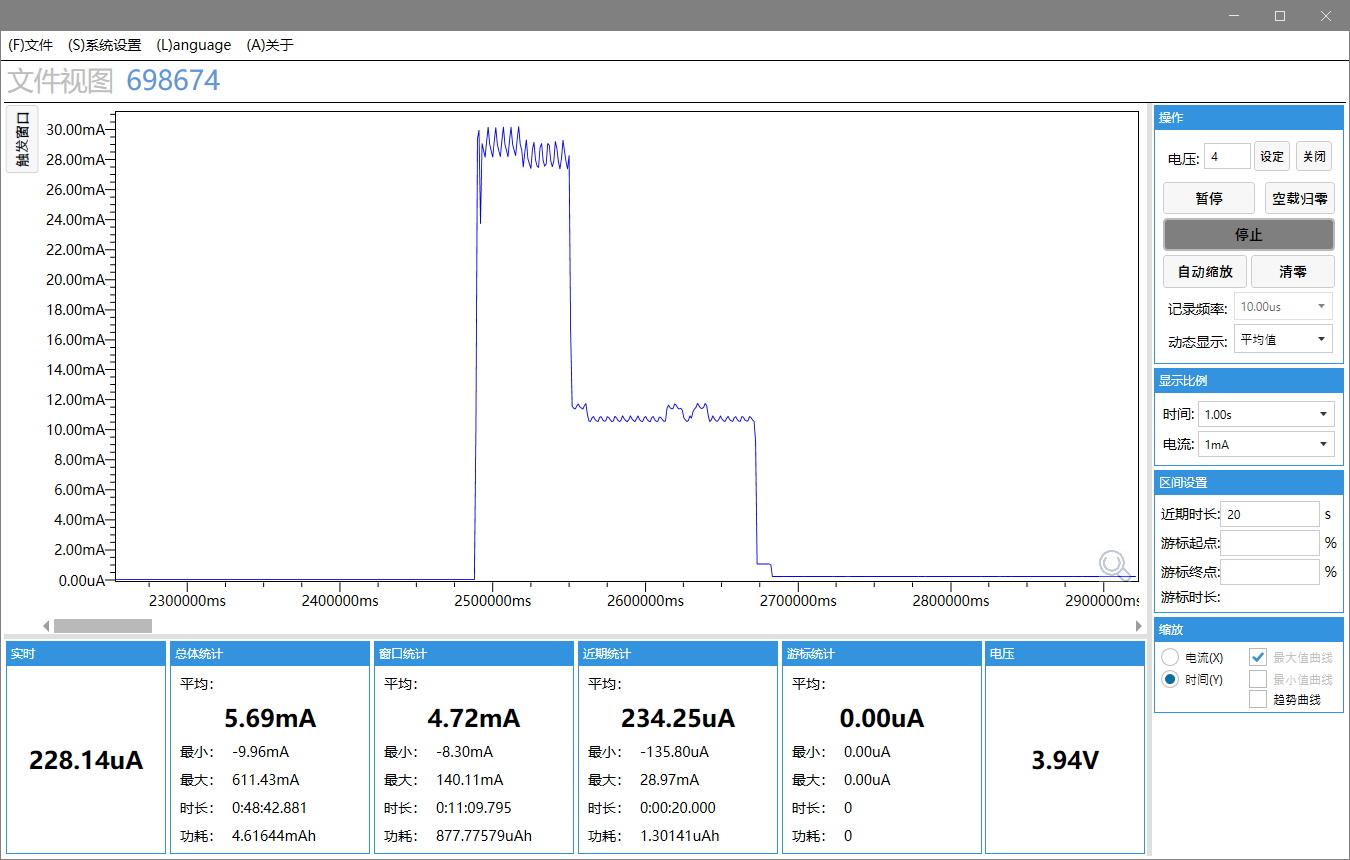Toggle the 最大值曲线 checkbox

tap(1258, 657)
